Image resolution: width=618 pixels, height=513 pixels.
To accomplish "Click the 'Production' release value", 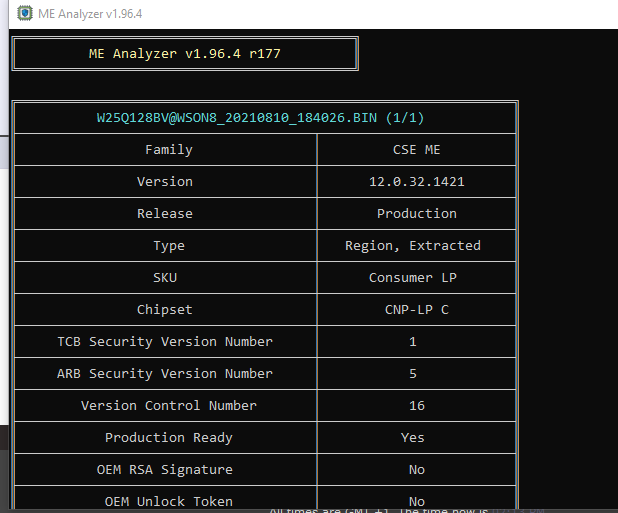I will (417, 214).
